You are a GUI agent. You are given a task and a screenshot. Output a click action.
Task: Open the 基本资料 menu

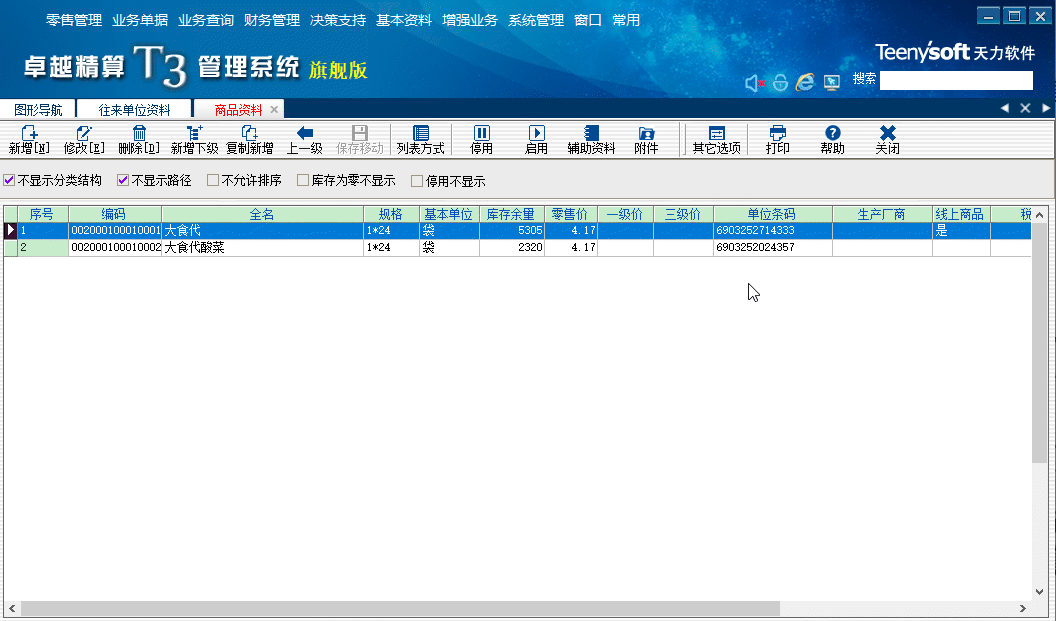(403, 18)
